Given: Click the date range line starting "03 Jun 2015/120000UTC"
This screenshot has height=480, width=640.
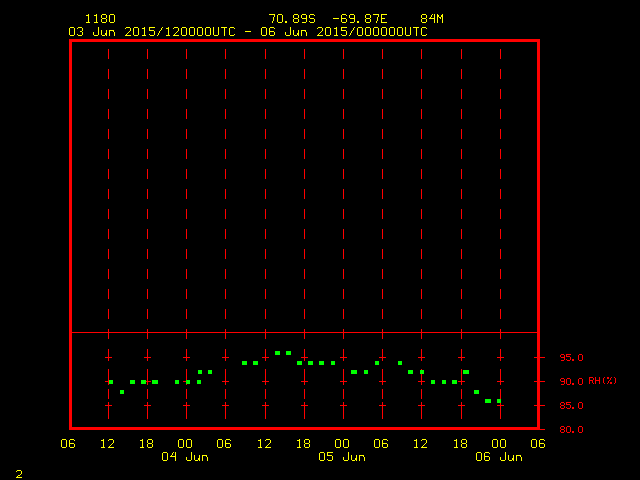Looking at the screenshot, I should [x=248, y=32].
